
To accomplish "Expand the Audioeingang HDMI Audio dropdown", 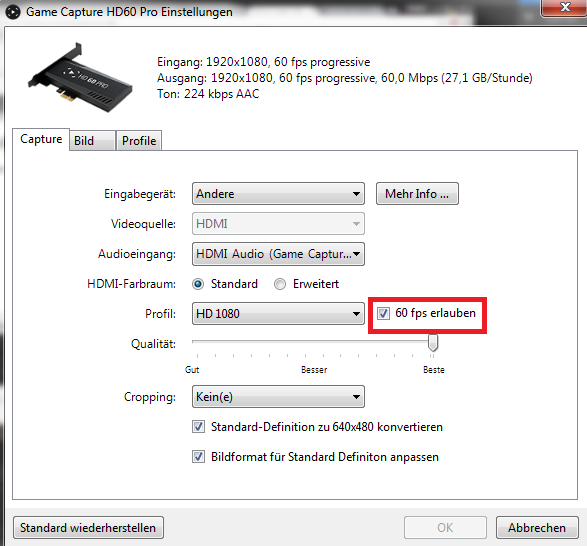I will [x=278, y=254].
